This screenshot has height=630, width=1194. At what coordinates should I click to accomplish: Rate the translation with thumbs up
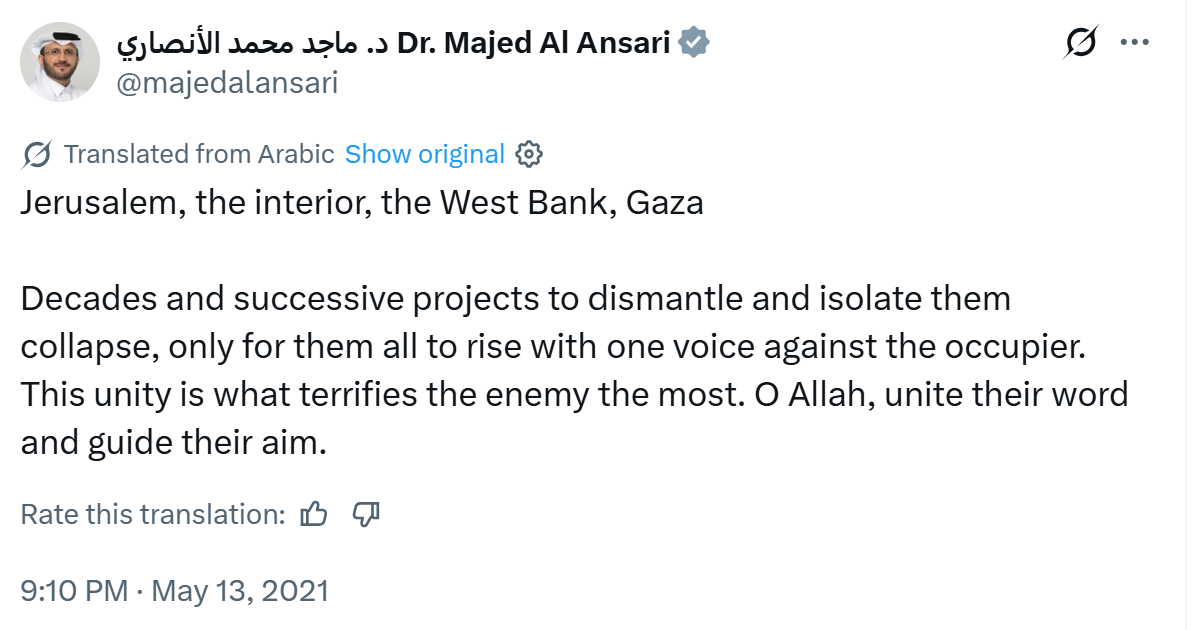[x=314, y=514]
